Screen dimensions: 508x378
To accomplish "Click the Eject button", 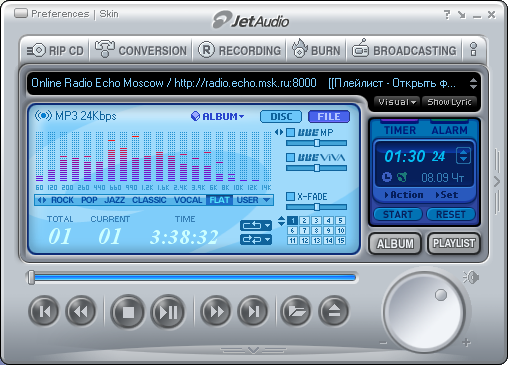I will coord(334,311).
